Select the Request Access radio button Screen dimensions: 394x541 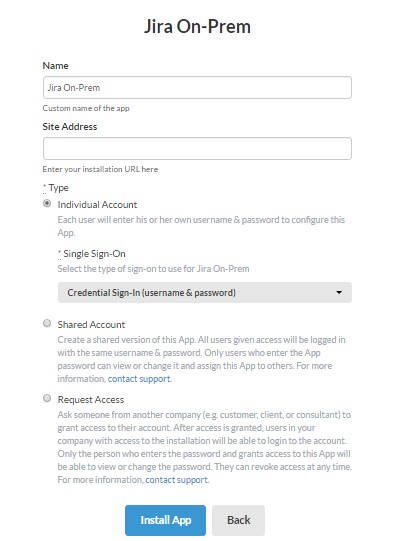point(47,398)
